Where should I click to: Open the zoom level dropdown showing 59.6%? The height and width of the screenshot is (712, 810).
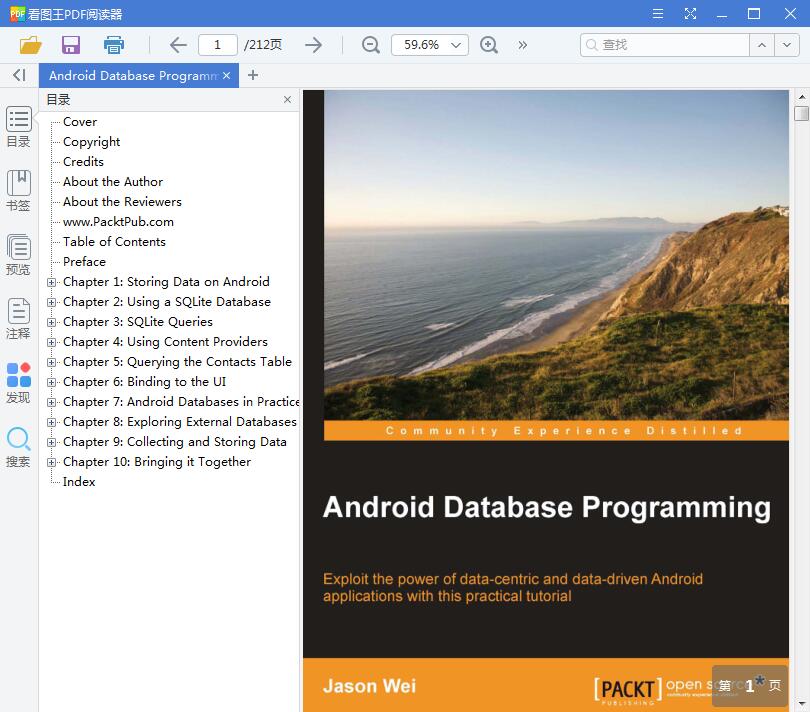click(430, 45)
